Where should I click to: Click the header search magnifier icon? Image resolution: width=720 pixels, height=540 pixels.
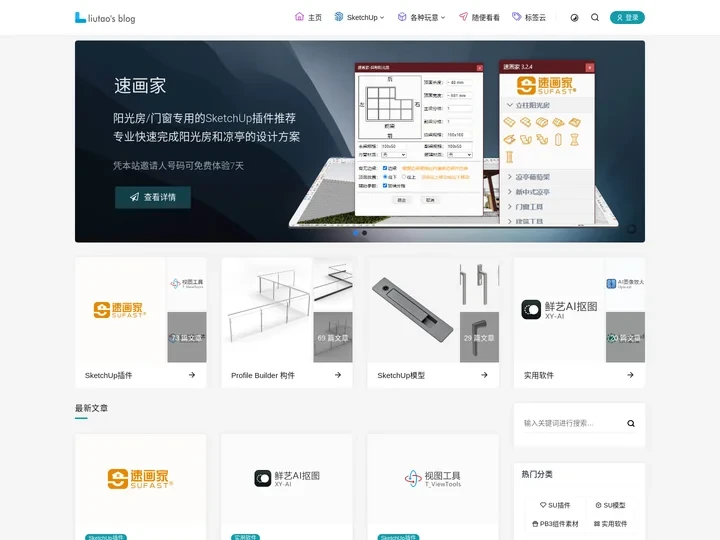[595, 17]
